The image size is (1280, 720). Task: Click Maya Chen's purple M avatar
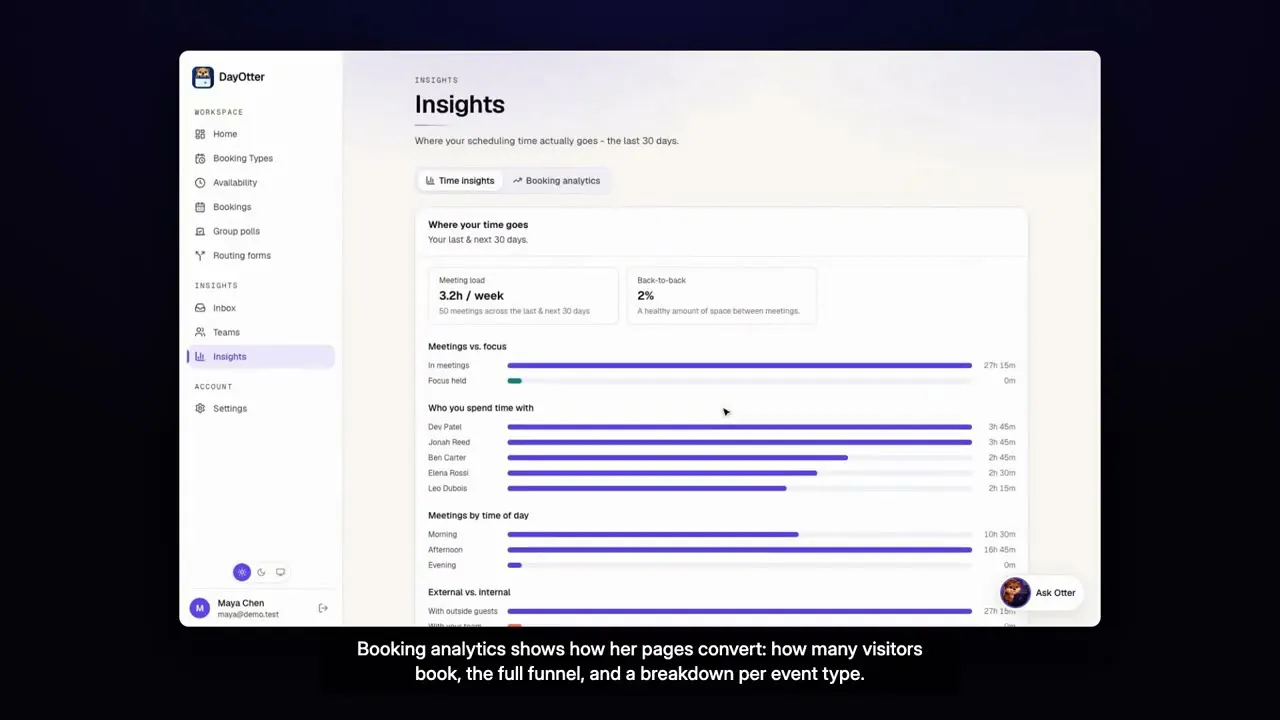coord(200,608)
